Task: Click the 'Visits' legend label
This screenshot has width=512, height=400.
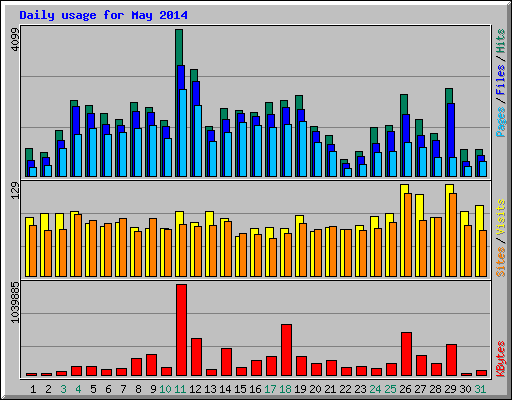Action: pyautogui.click(x=501, y=217)
